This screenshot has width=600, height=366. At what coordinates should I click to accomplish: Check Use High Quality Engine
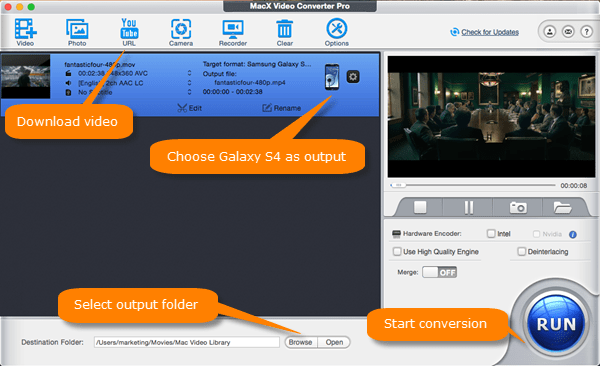click(x=397, y=252)
